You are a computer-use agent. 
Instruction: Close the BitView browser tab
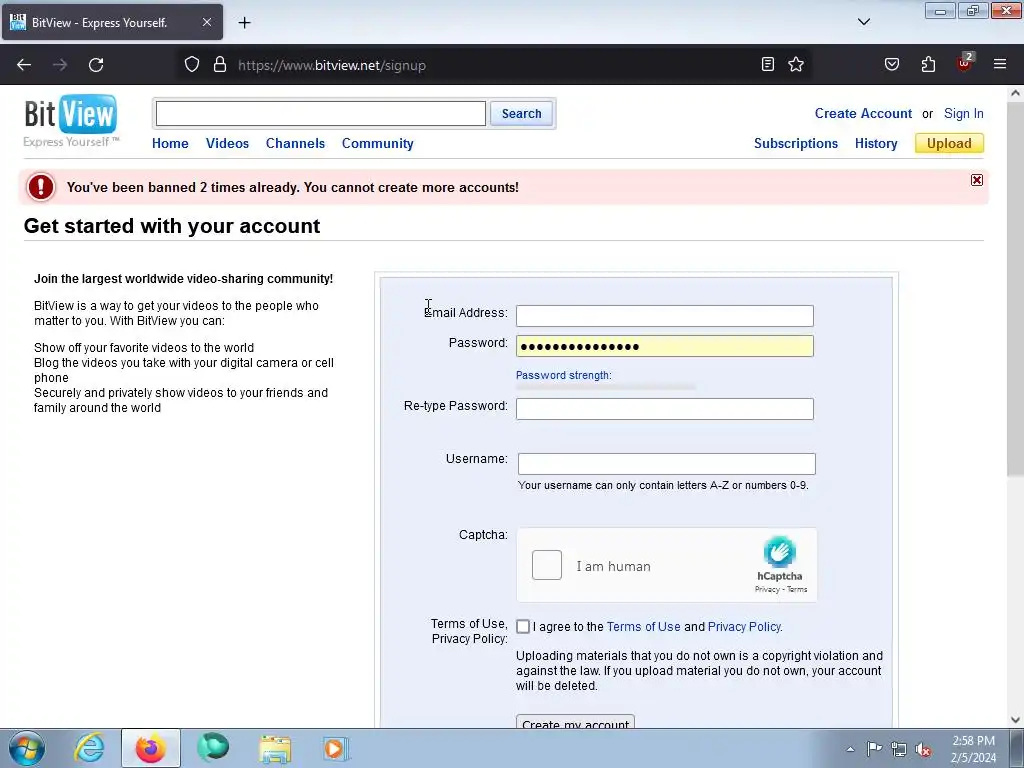coord(206,22)
